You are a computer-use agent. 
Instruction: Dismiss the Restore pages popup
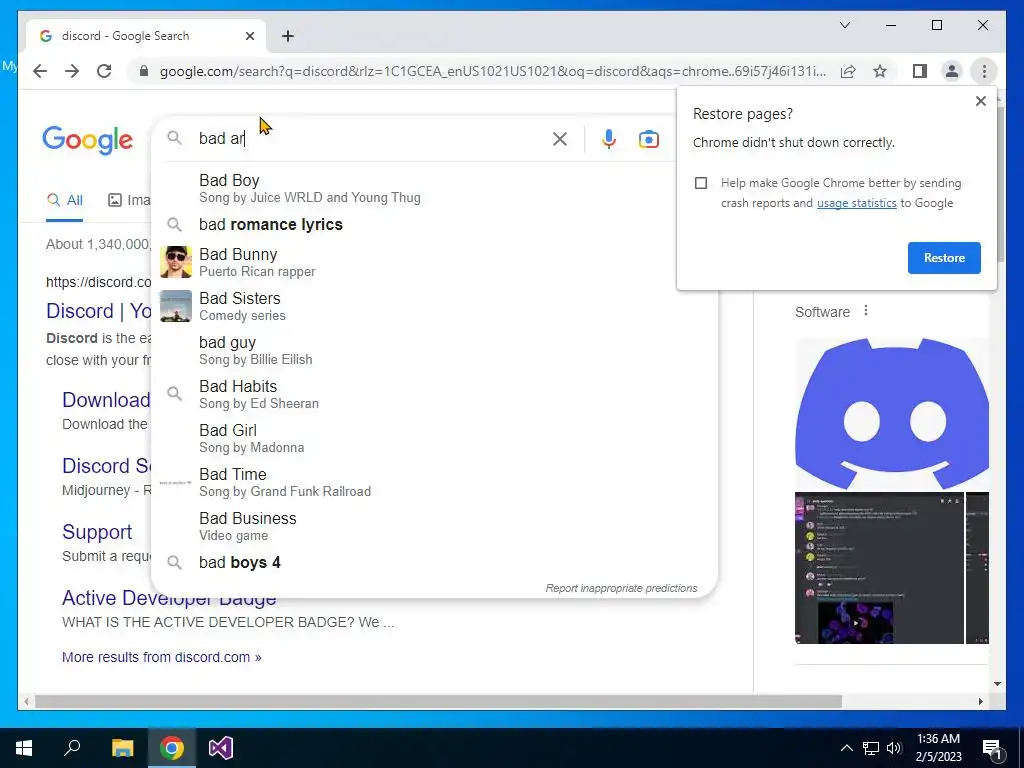coord(980,101)
